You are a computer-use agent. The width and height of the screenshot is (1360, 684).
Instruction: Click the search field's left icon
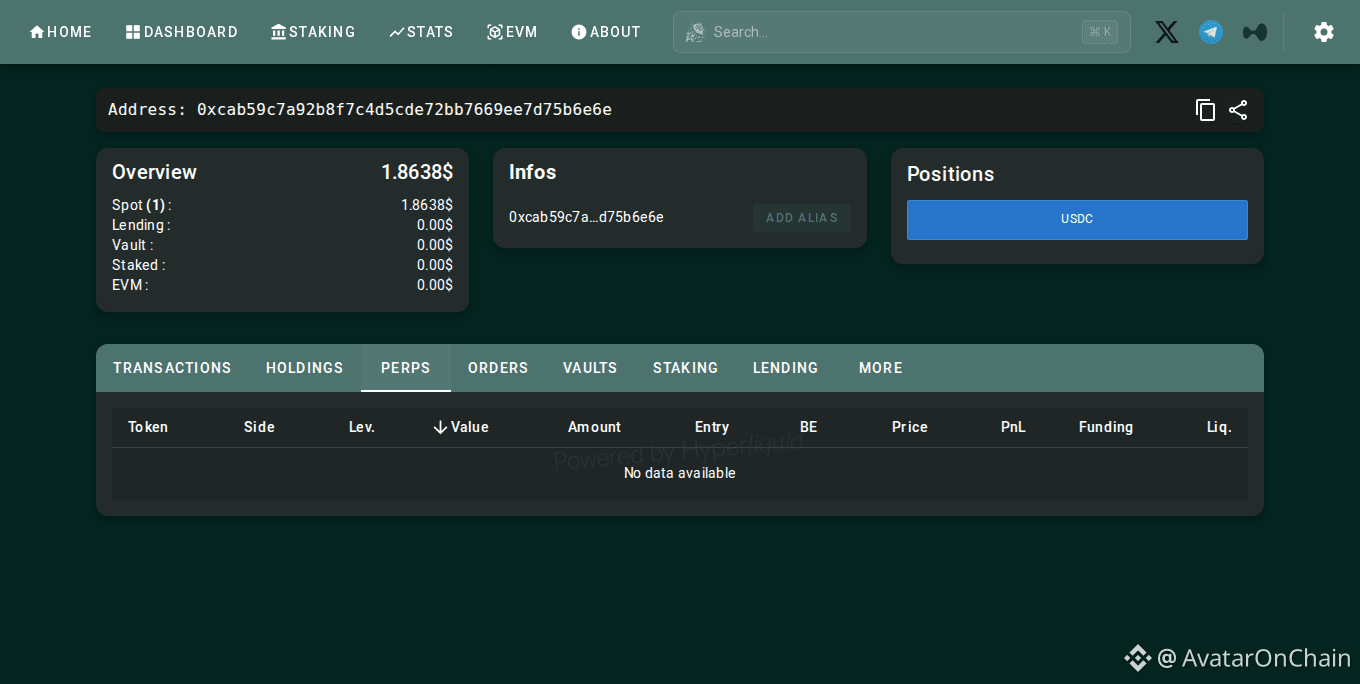click(x=694, y=32)
